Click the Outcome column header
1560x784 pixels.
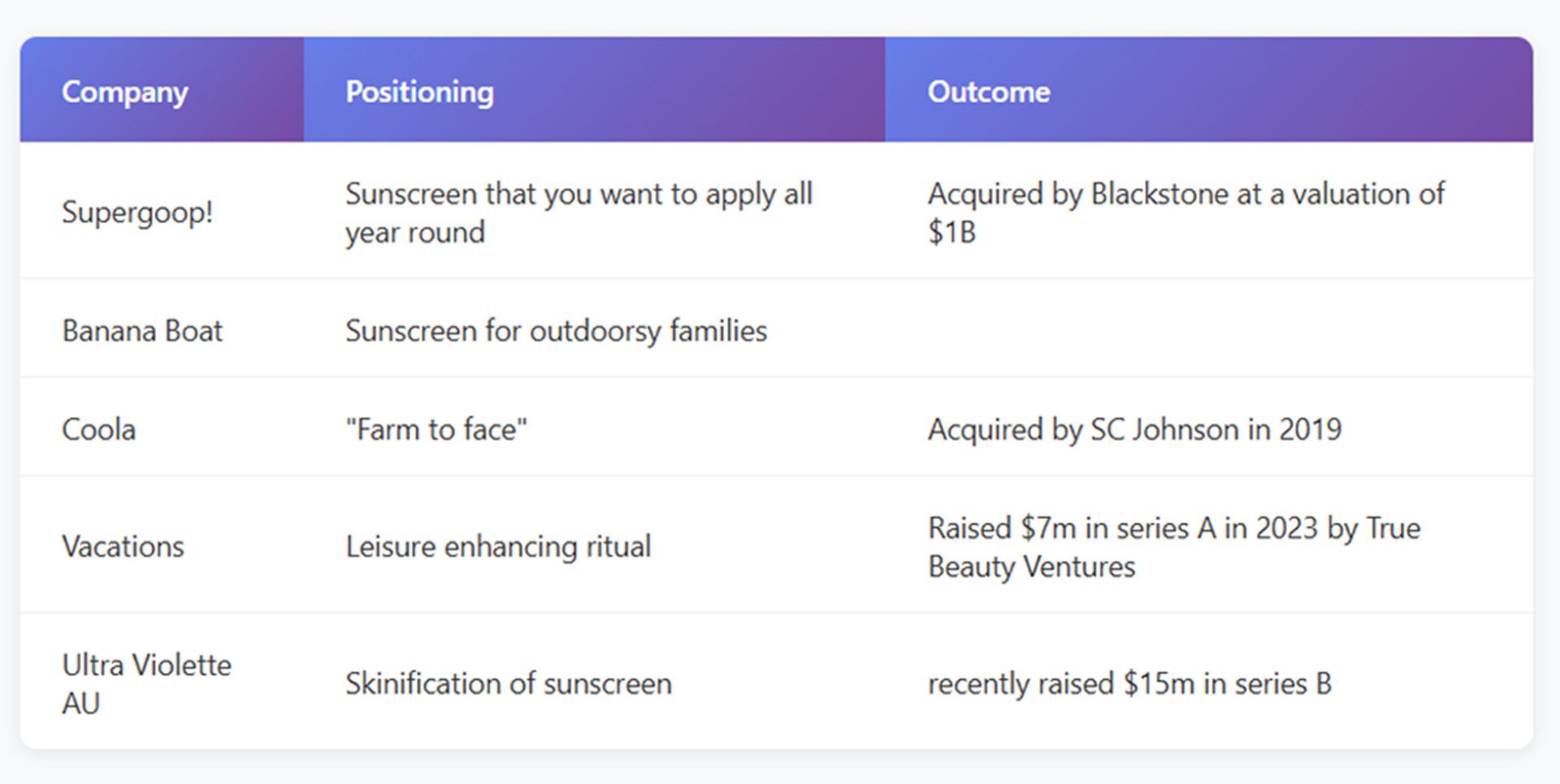coord(989,92)
